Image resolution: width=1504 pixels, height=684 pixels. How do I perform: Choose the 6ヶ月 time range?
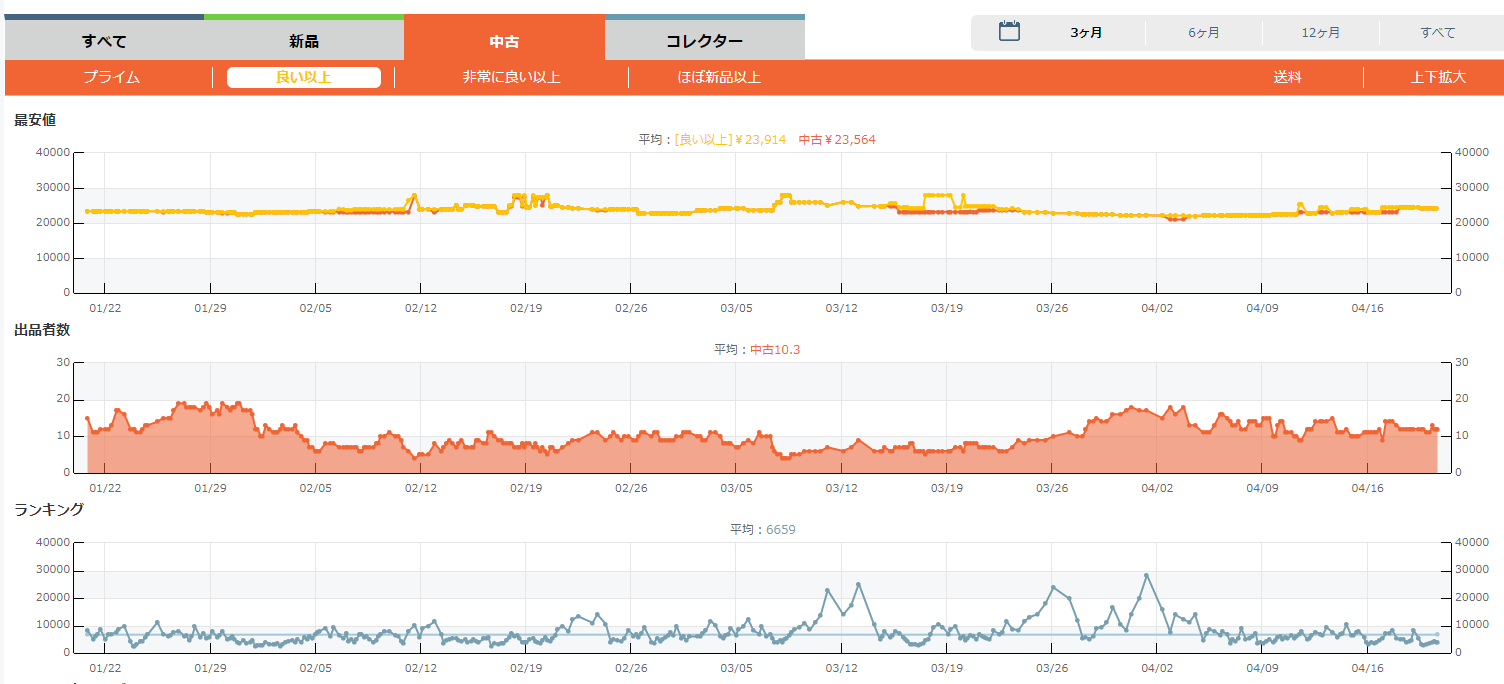(x=1204, y=33)
